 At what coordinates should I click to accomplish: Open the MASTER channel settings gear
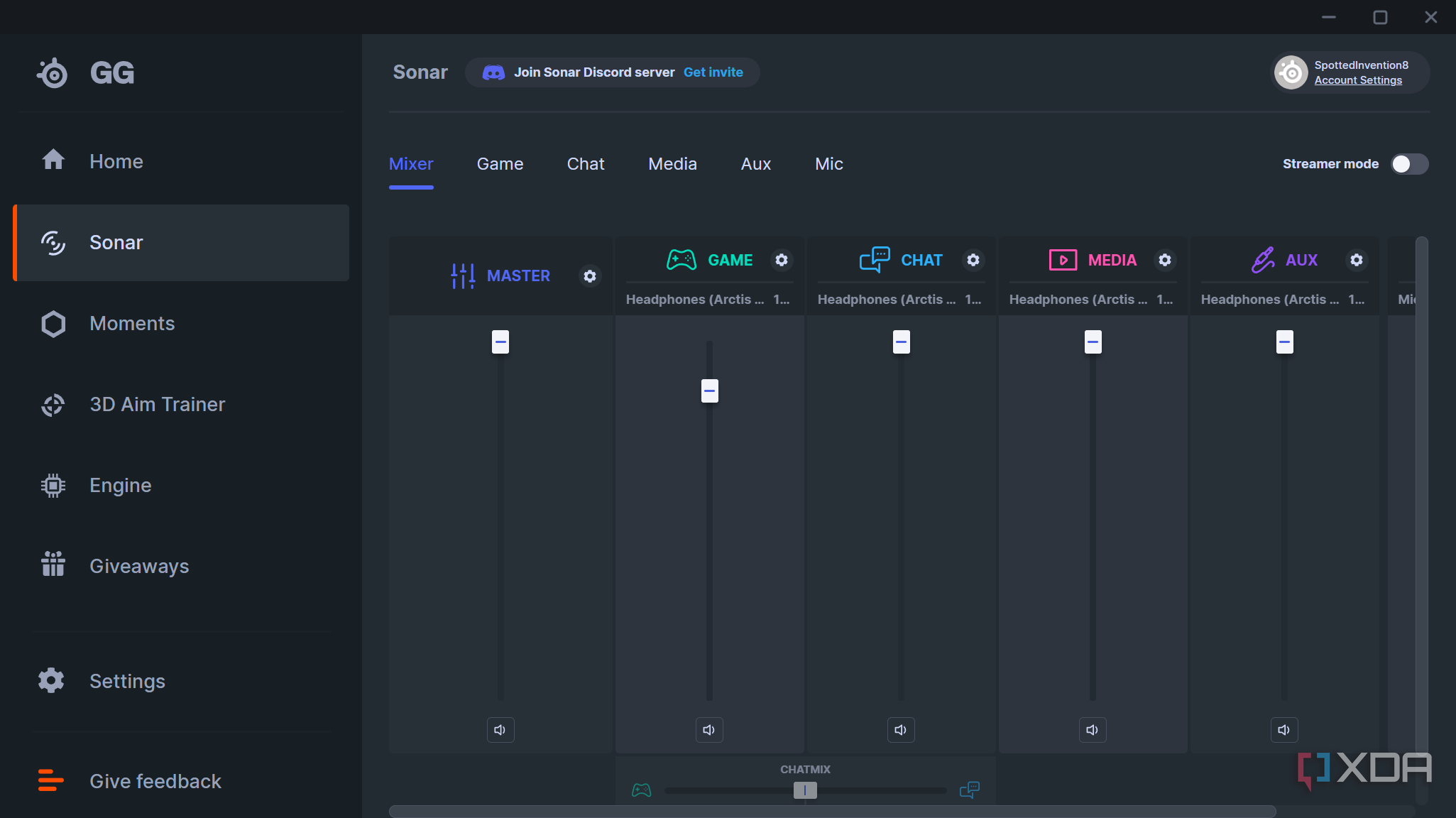pos(590,276)
